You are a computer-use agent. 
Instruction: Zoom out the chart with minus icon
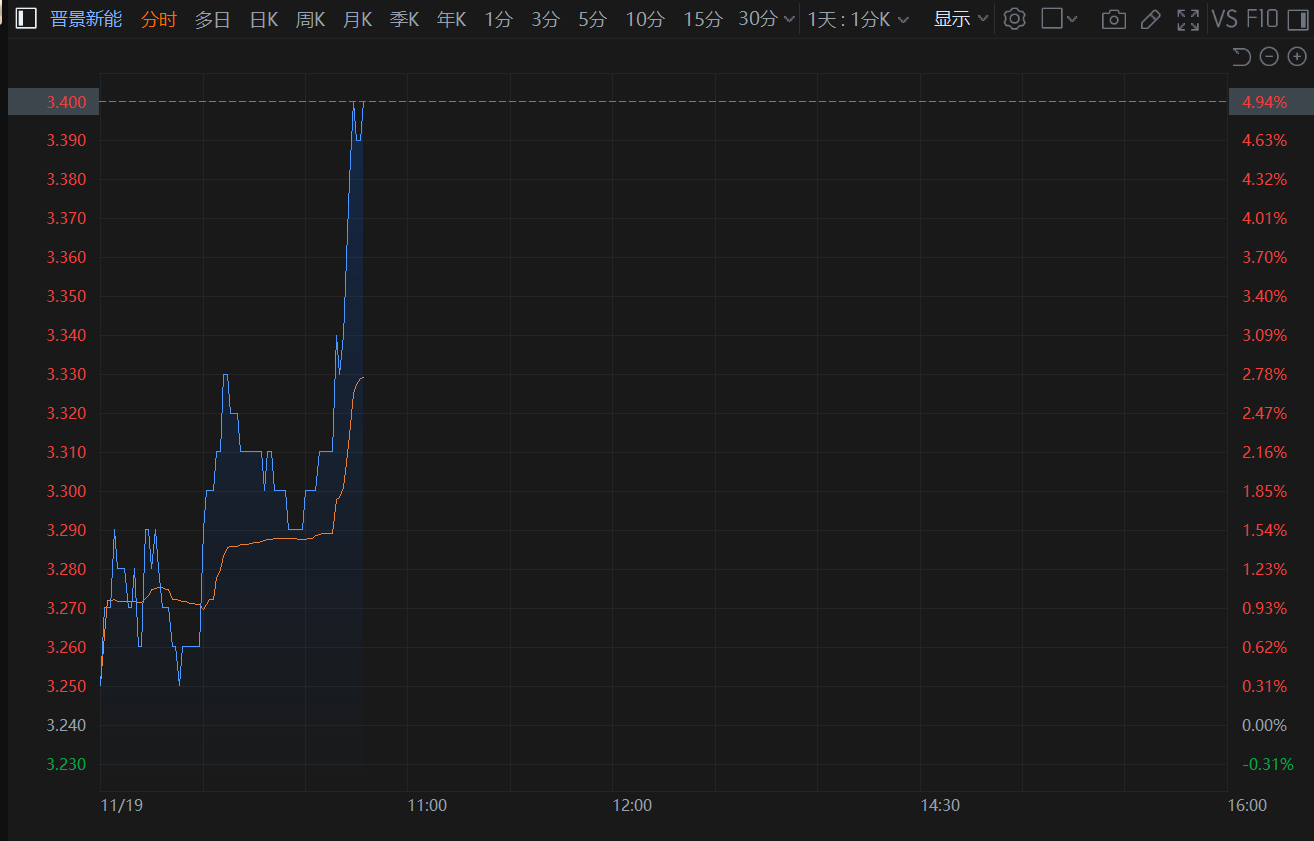[1269, 57]
